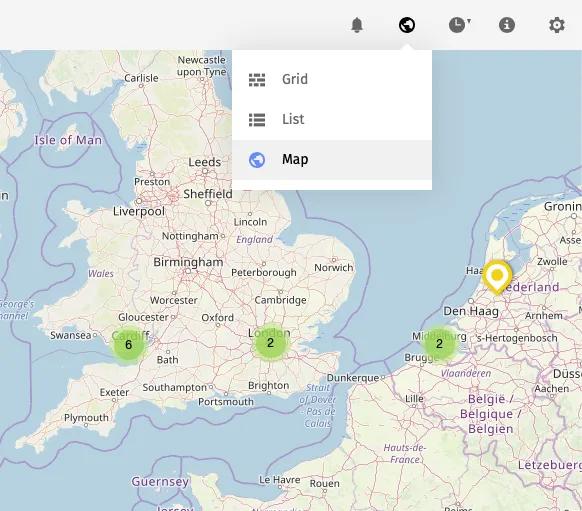Click the Le Havre map label
This screenshot has width=582, height=511.
279,480
